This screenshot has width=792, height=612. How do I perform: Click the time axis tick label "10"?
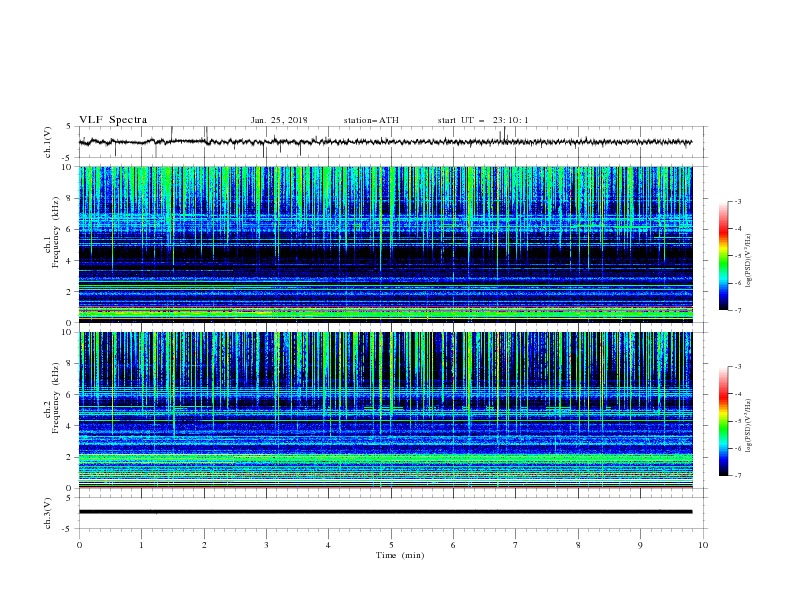(703, 545)
